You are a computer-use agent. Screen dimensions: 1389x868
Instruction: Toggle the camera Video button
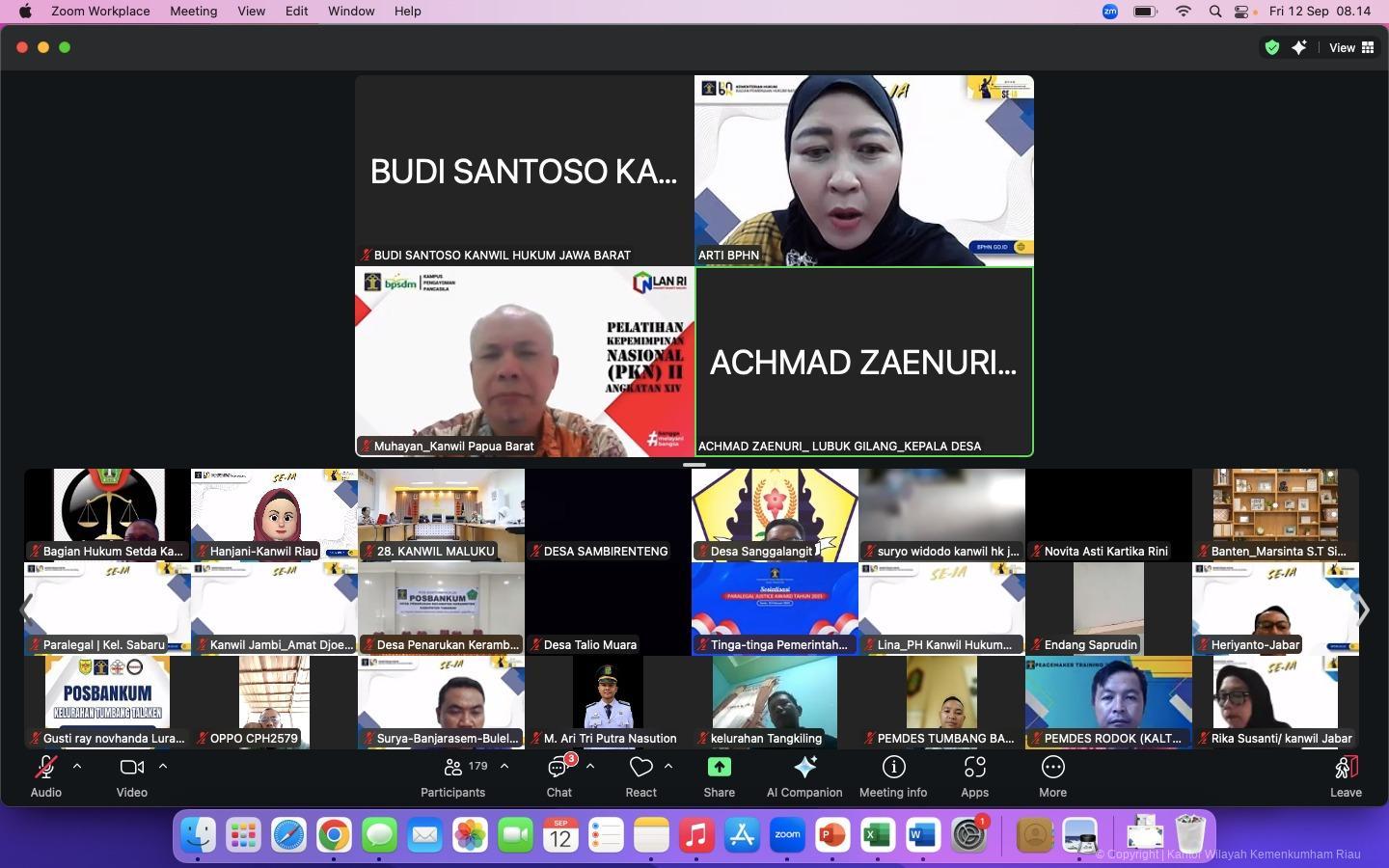pos(131,776)
